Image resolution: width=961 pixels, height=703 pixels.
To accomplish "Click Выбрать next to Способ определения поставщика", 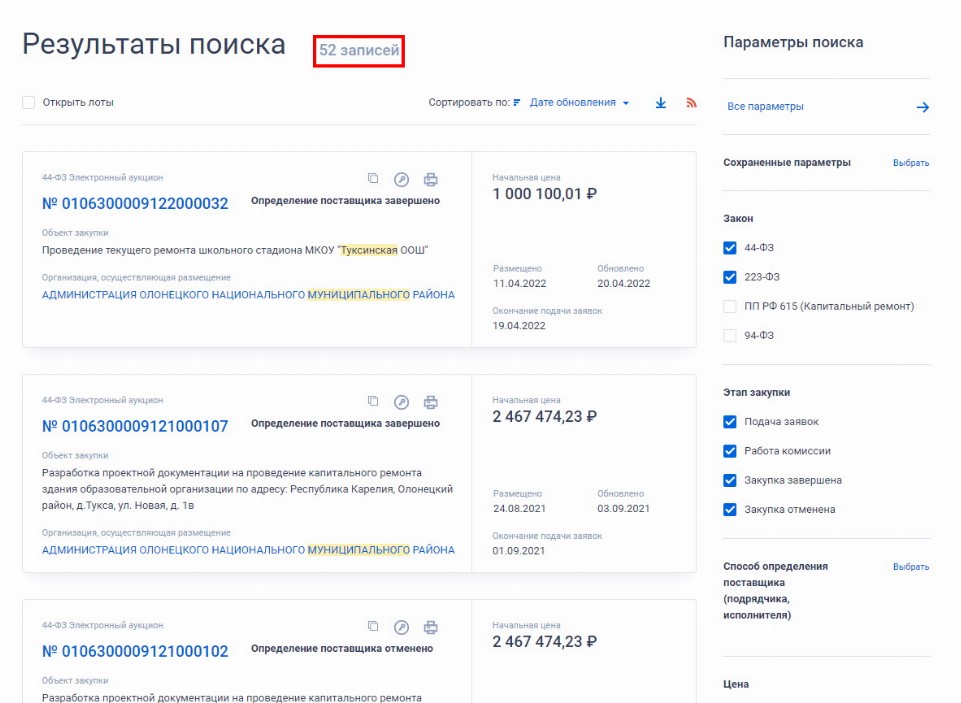I will tap(910, 567).
